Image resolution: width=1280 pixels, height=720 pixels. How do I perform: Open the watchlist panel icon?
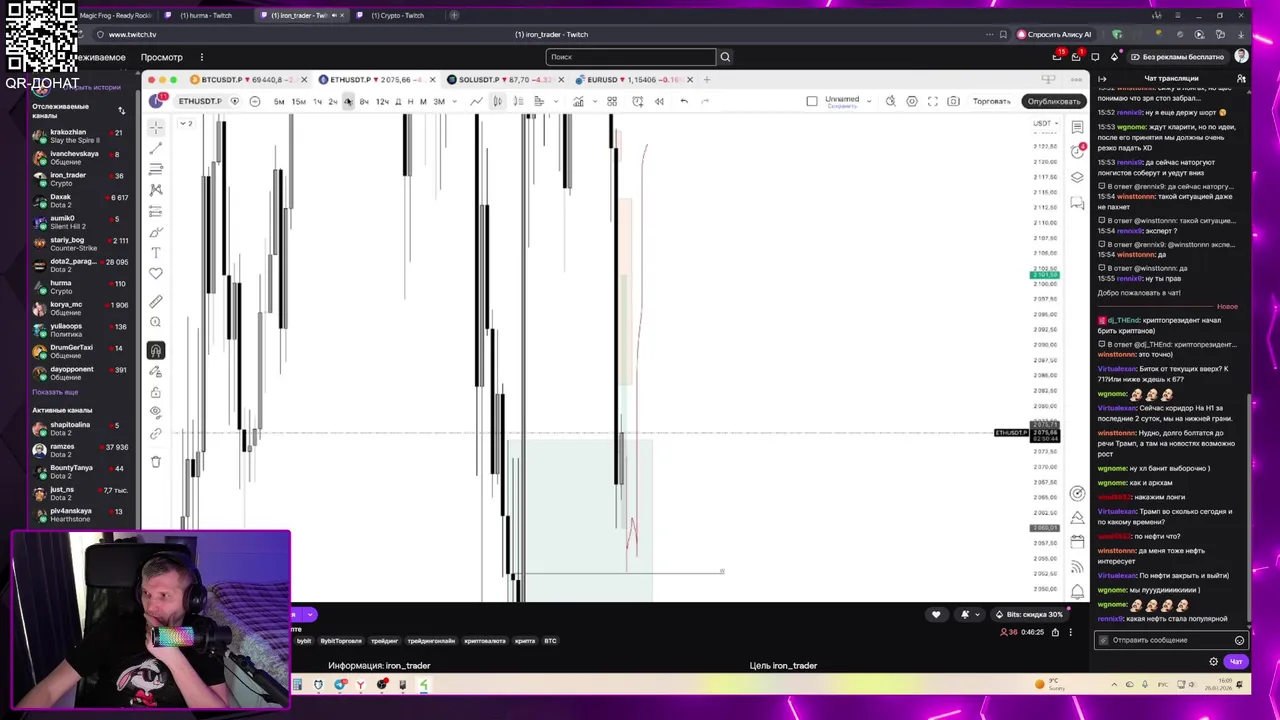click(1077, 127)
